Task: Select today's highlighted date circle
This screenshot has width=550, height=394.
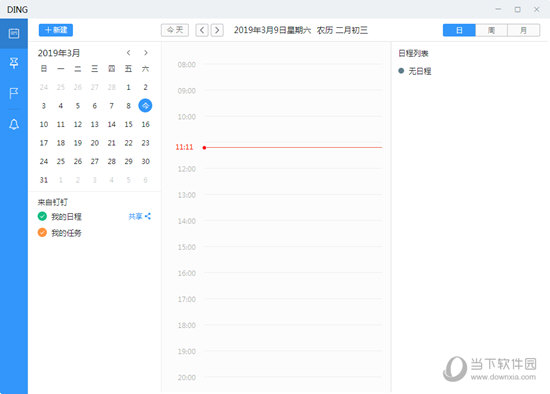Action: coord(145,106)
